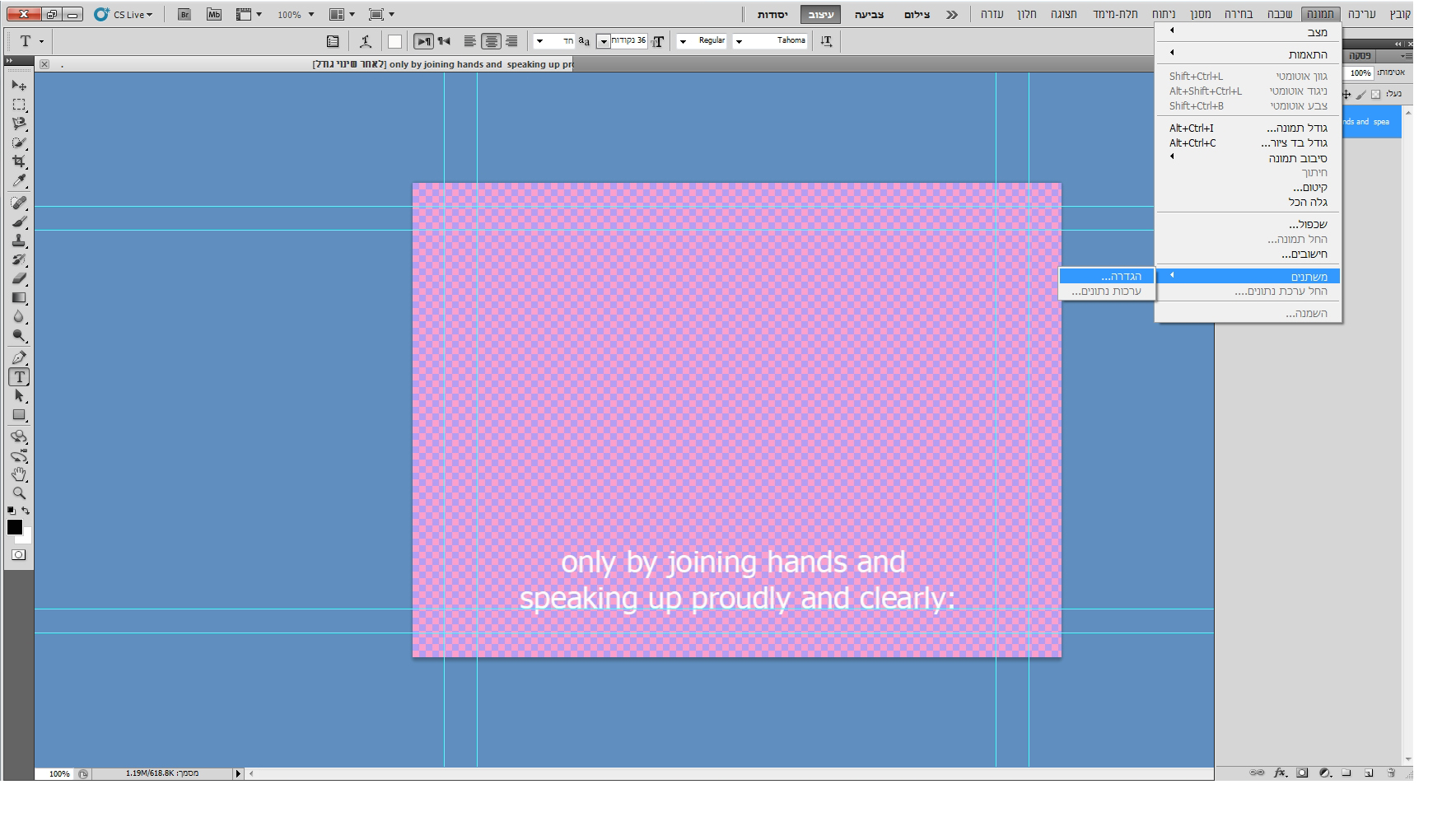Image resolution: width=1456 pixels, height=817 pixels.
Task: Open the התאמות (Adjustments) submenu
Action: pyautogui.click(x=1248, y=54)
